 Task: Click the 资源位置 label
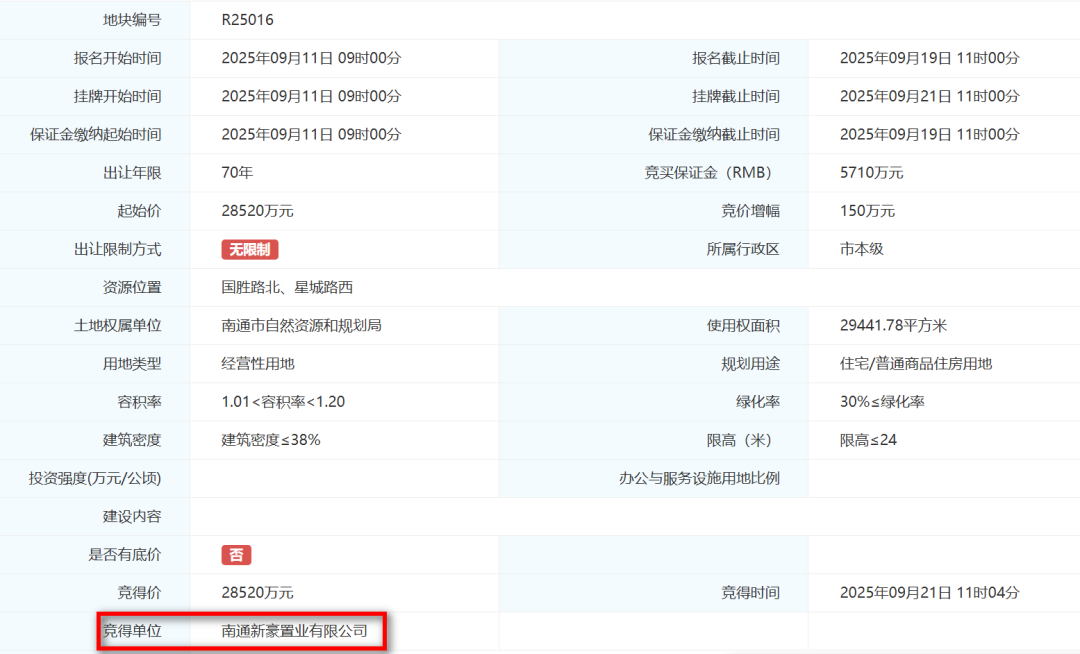132,287
